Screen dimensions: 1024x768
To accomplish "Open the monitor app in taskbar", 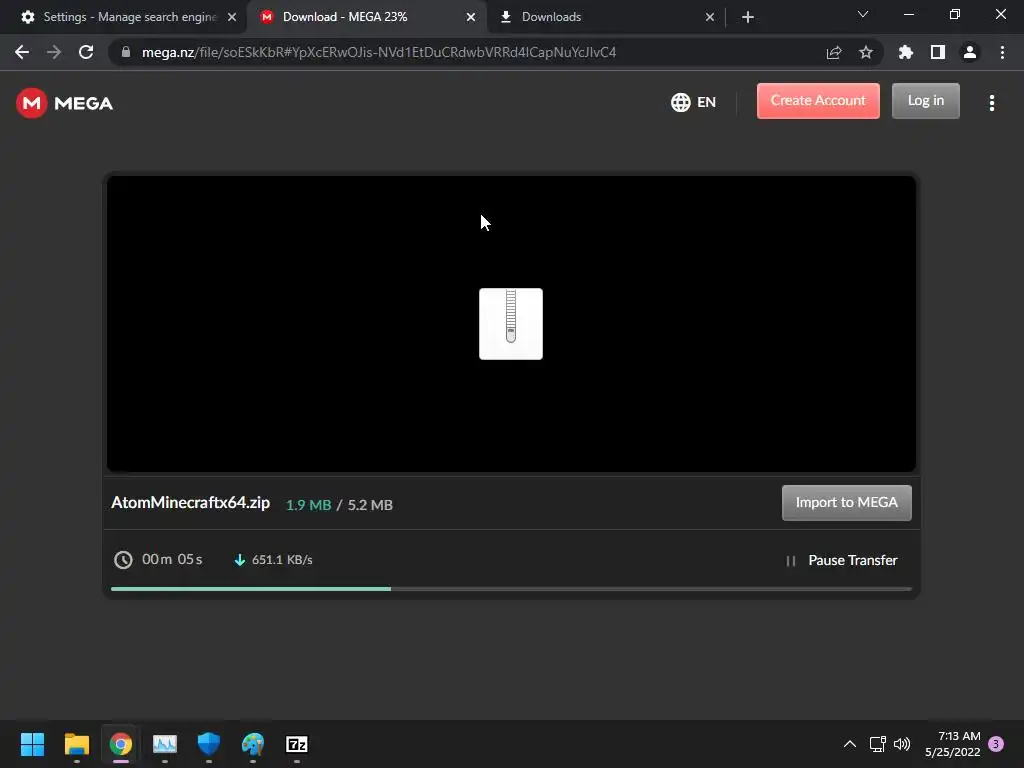I will (165, 744).
